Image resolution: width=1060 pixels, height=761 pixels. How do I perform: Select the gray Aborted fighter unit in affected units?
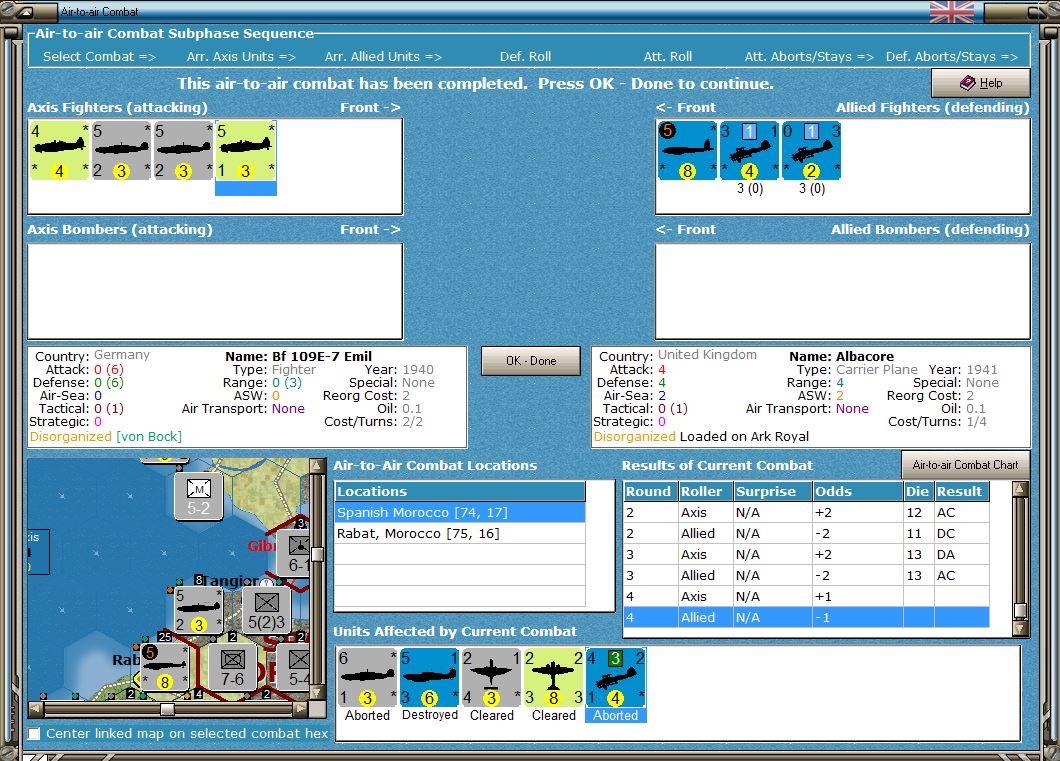click(x=367, y=678)
